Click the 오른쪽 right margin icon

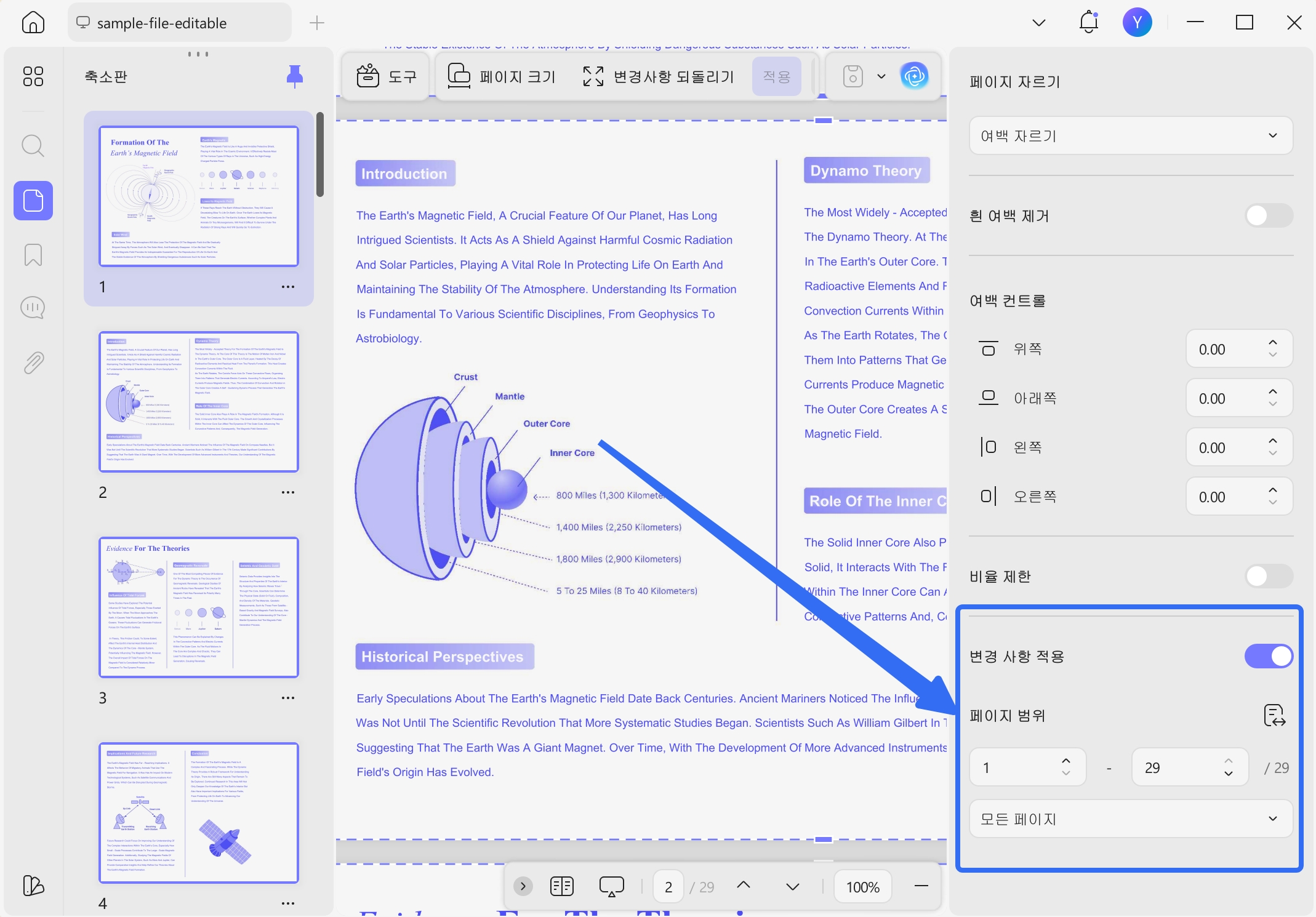[x=989, y=496]
